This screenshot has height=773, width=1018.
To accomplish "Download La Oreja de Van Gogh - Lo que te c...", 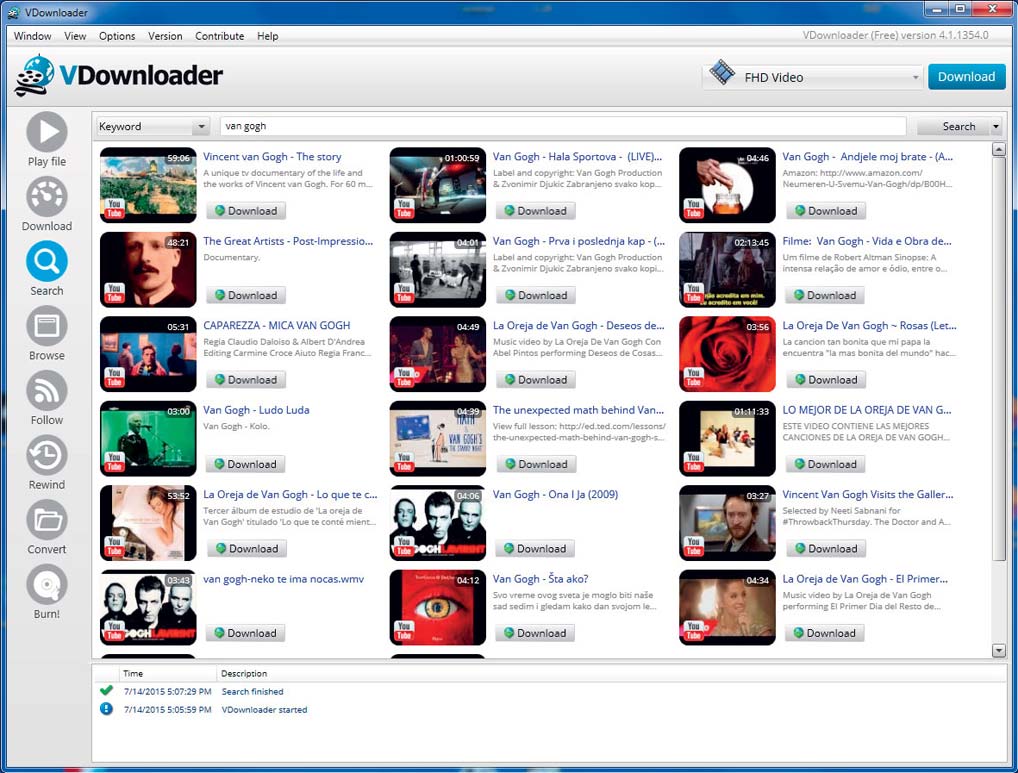I will [x=247, y=548].
